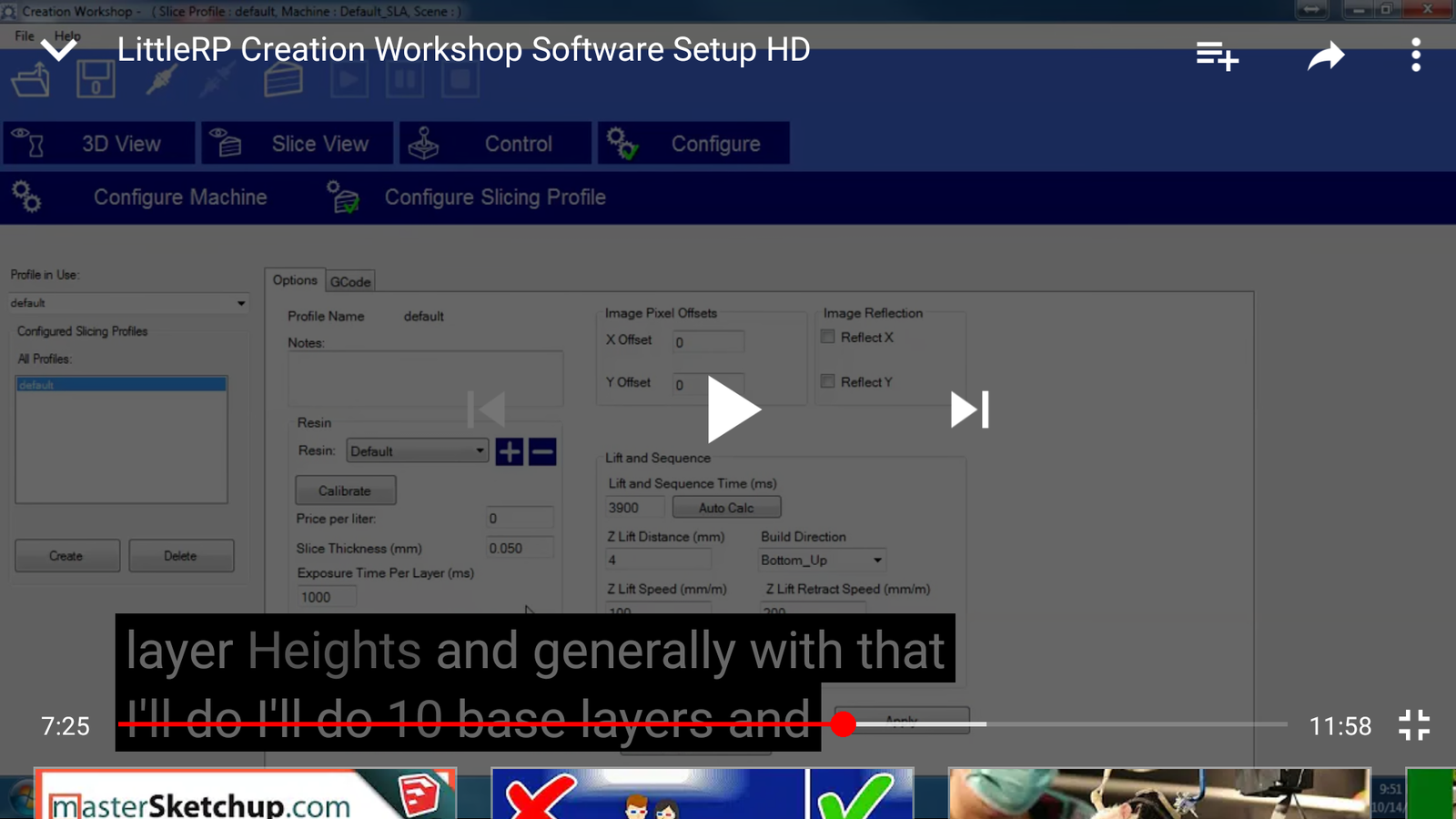This screenshot has height=819, width=1456.
Task: Click the Z Lift Distance field
Action: pos(659,560)
